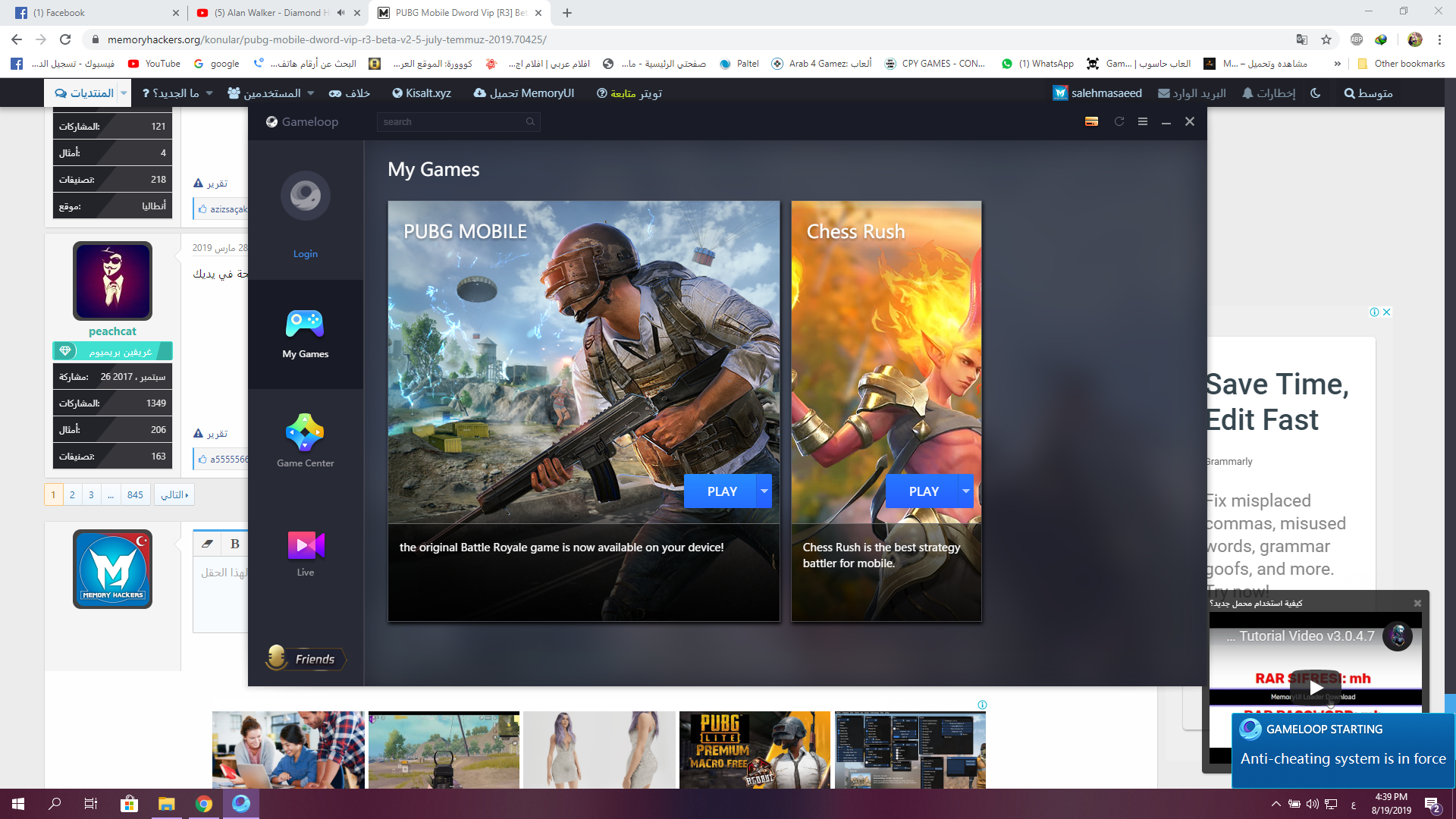Screen dimensions: 1456x819
Task: Open salehmasaeed user account
Action: [1097, 93]
